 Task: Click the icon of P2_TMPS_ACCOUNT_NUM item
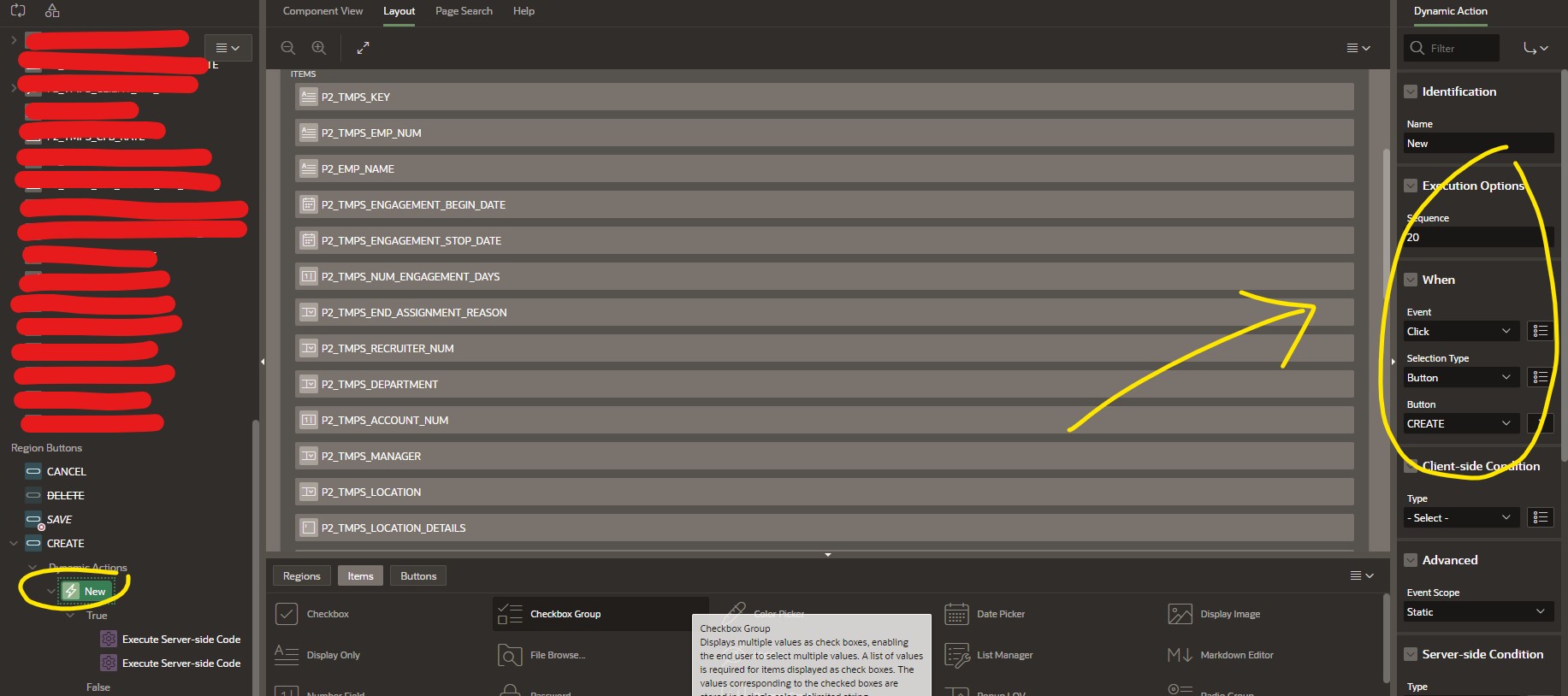tap(309, 420)
